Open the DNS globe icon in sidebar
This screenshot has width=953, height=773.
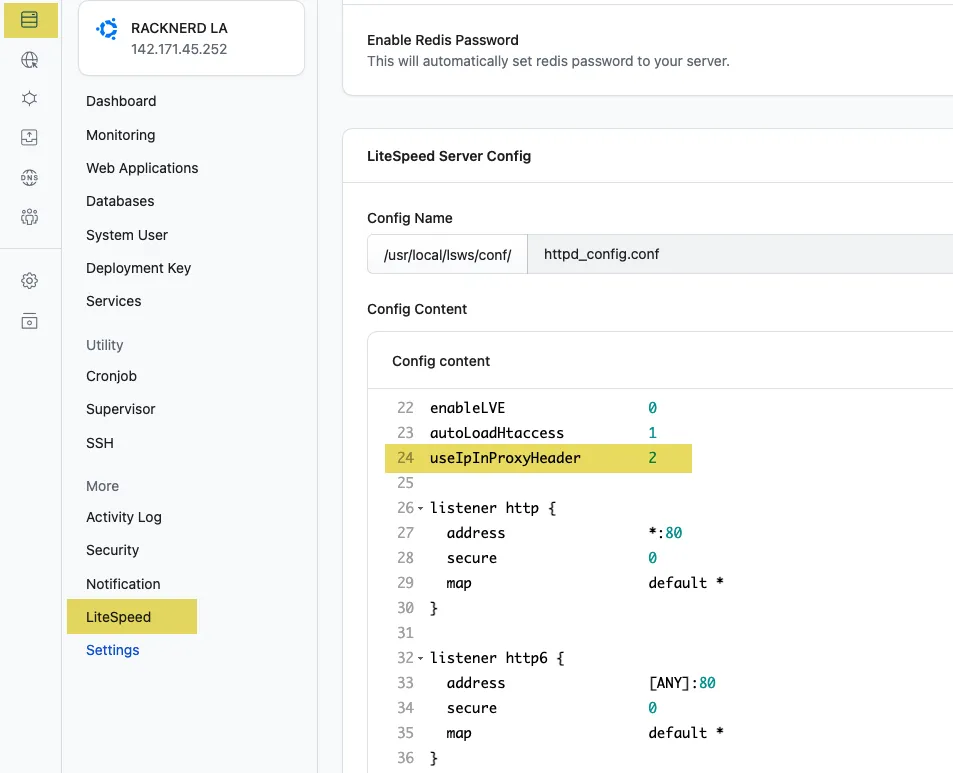30,177
